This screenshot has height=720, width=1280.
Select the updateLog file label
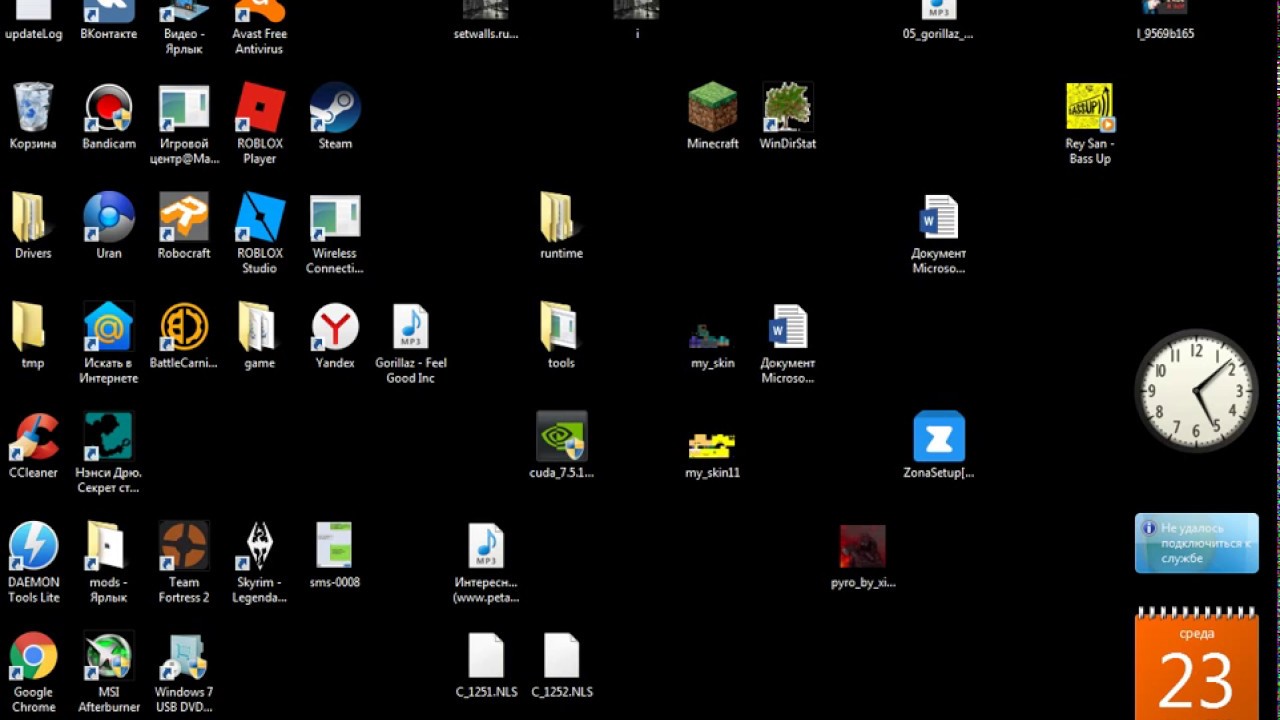point(33,34)
